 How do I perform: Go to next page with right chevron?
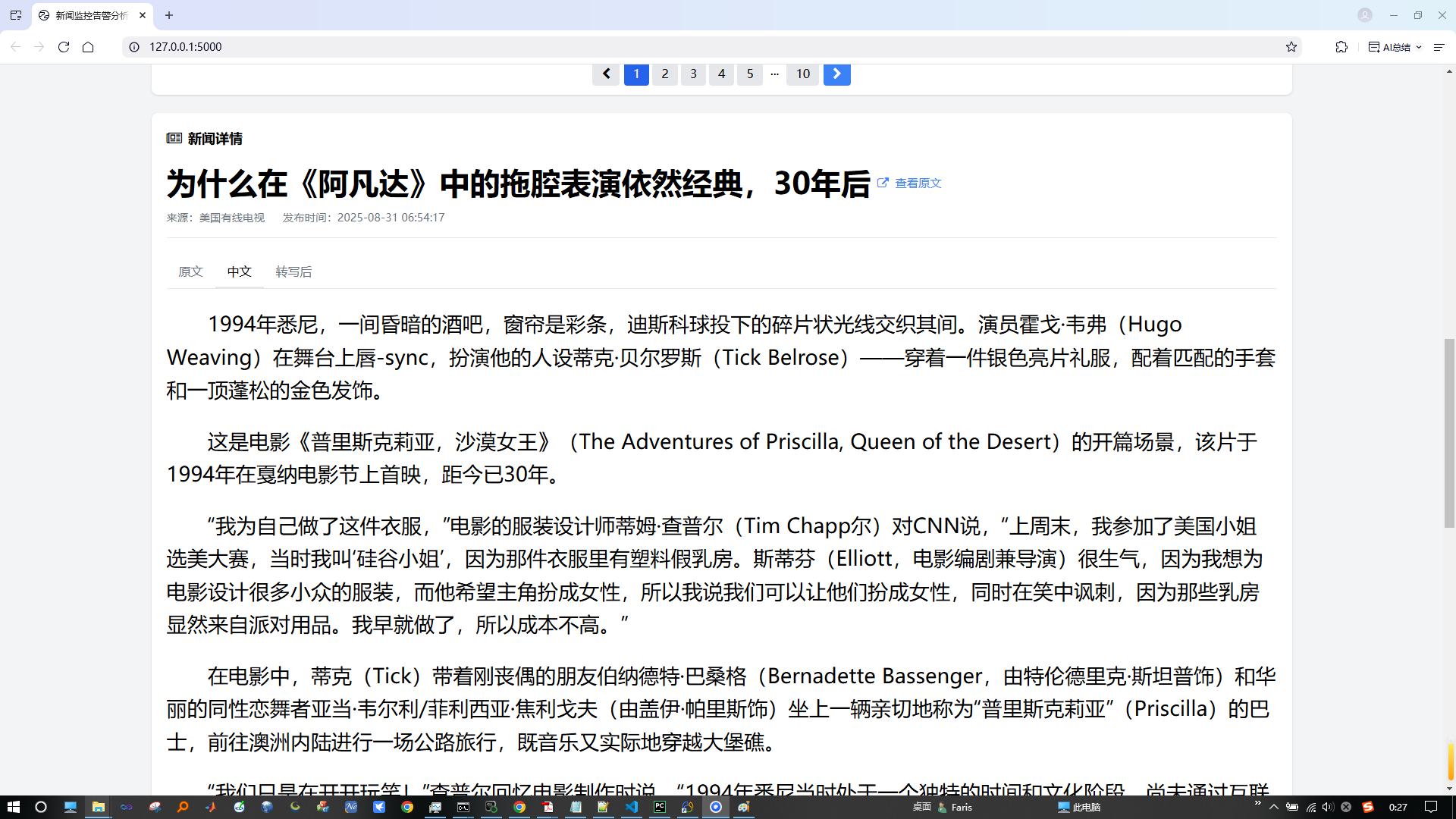(836, 74)
